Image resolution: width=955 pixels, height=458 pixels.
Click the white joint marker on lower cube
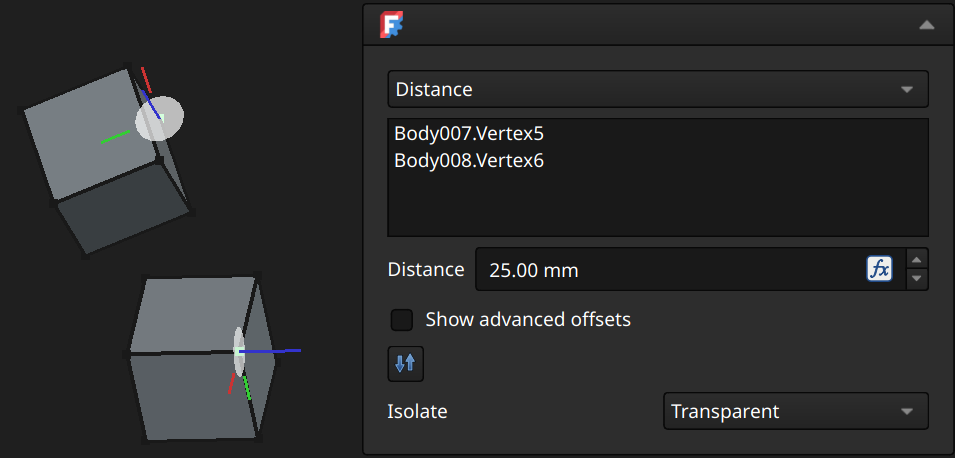click(x=239, y=351)
